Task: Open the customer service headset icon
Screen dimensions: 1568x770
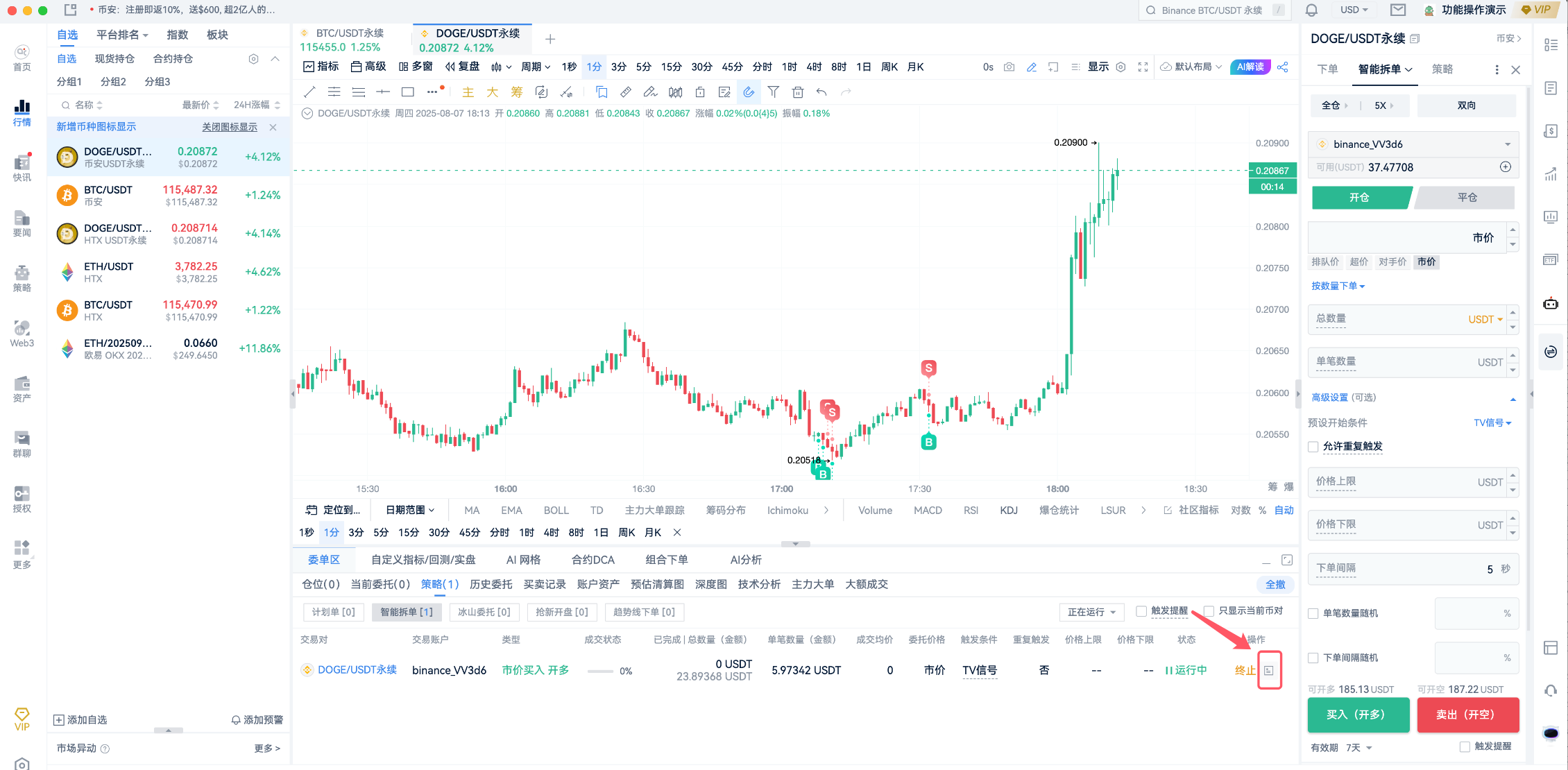Action: 1551,690
